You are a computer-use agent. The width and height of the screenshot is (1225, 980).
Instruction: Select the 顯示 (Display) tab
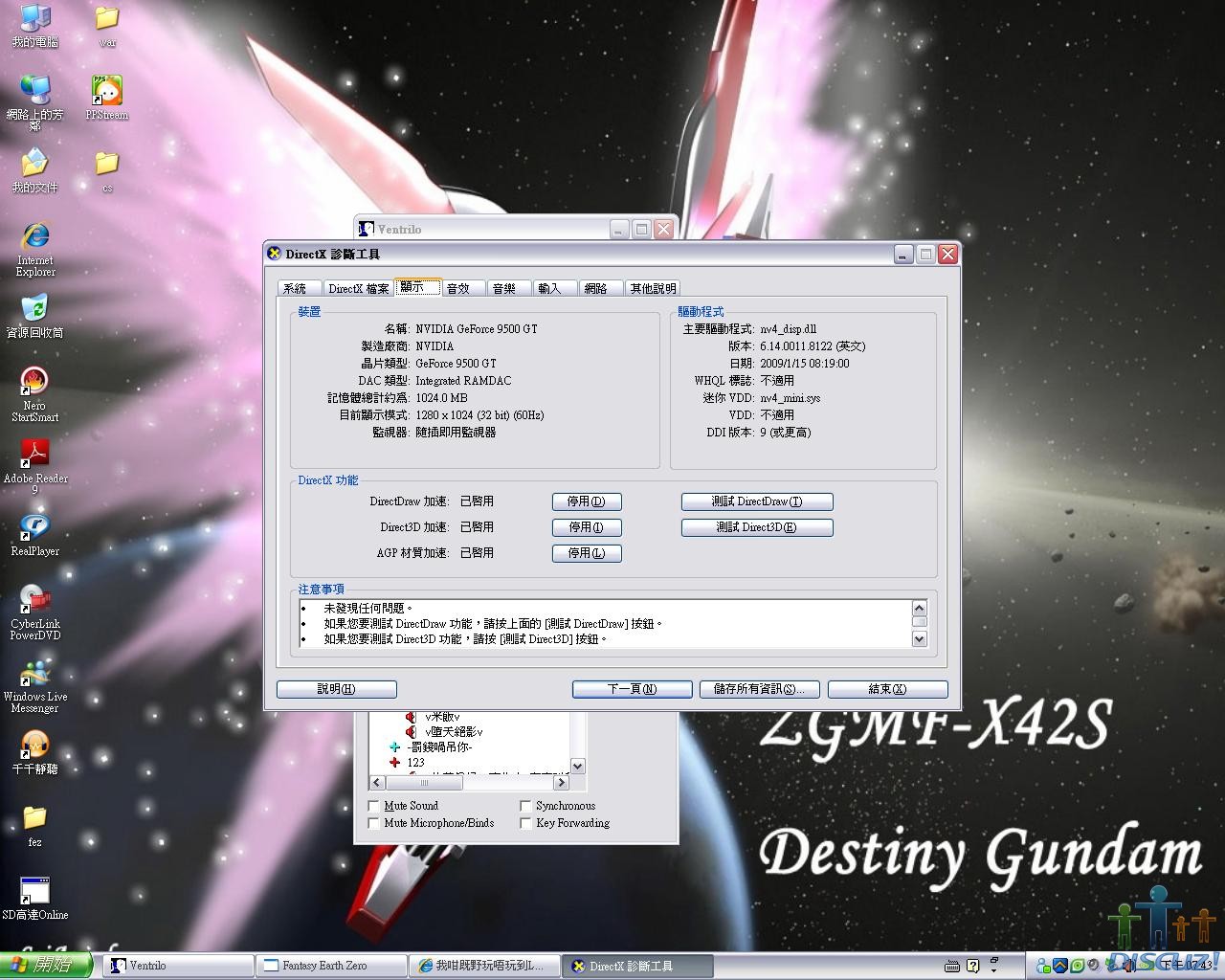[417, 287]
